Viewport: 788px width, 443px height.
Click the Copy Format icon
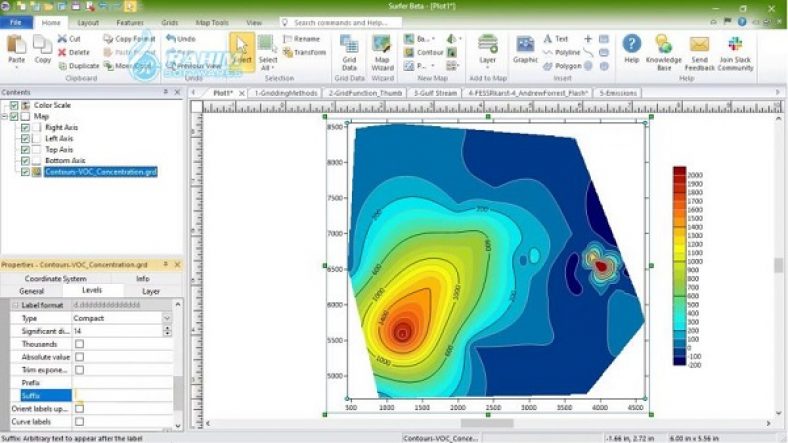[x=108, y=38]
